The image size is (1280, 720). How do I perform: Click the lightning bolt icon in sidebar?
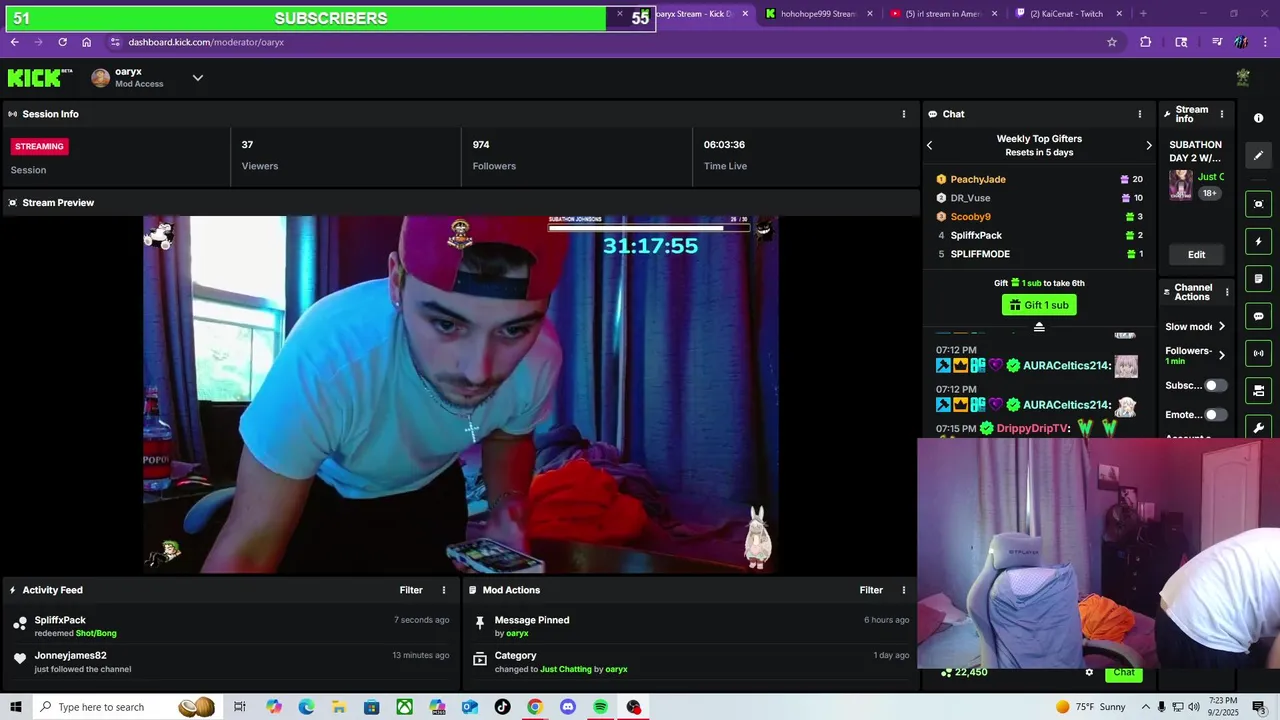[1258, 241]
